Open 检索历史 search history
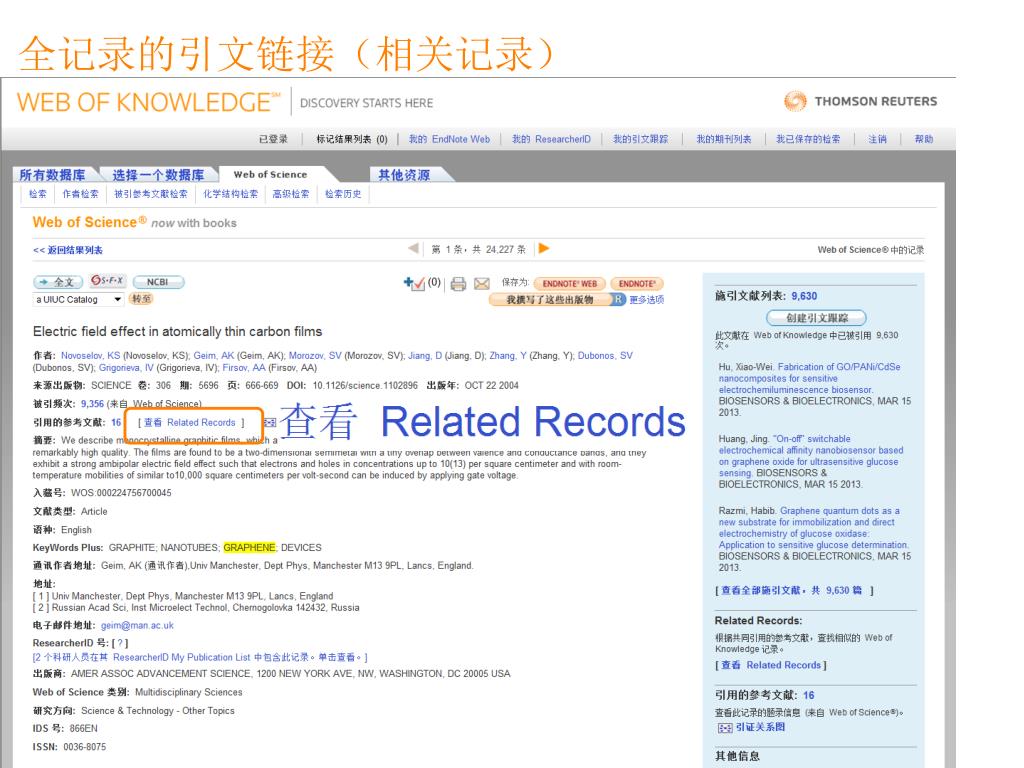Image resolution: width=1024 pixels, height=768 pixels. click(343, 194)
